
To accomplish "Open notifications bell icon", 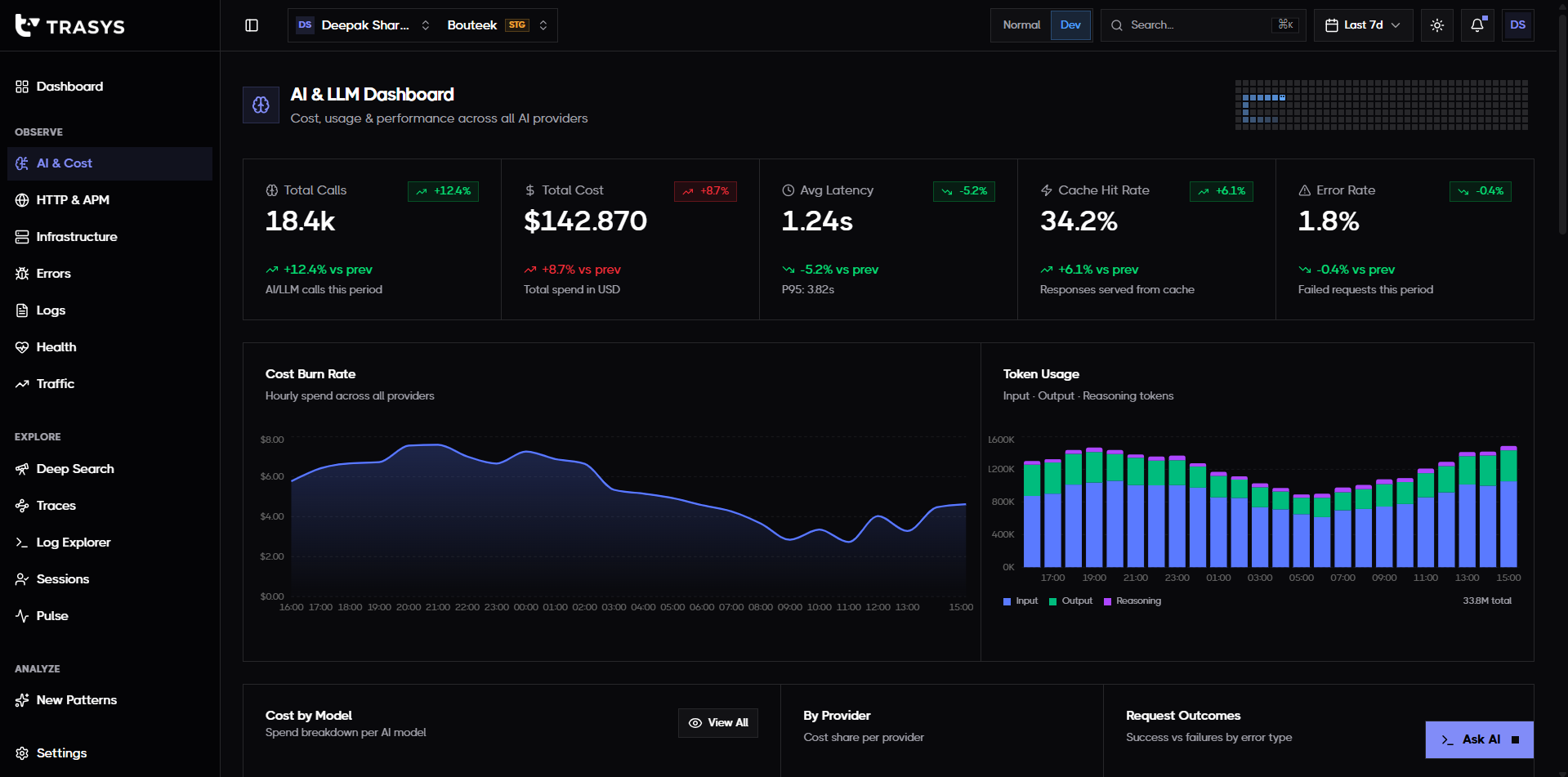I will tap(1477, 25).
